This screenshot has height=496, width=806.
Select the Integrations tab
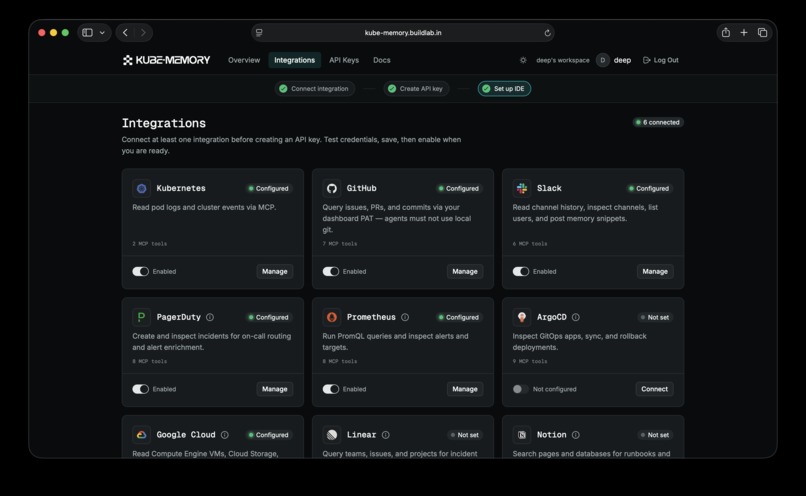tap(295, 60)
